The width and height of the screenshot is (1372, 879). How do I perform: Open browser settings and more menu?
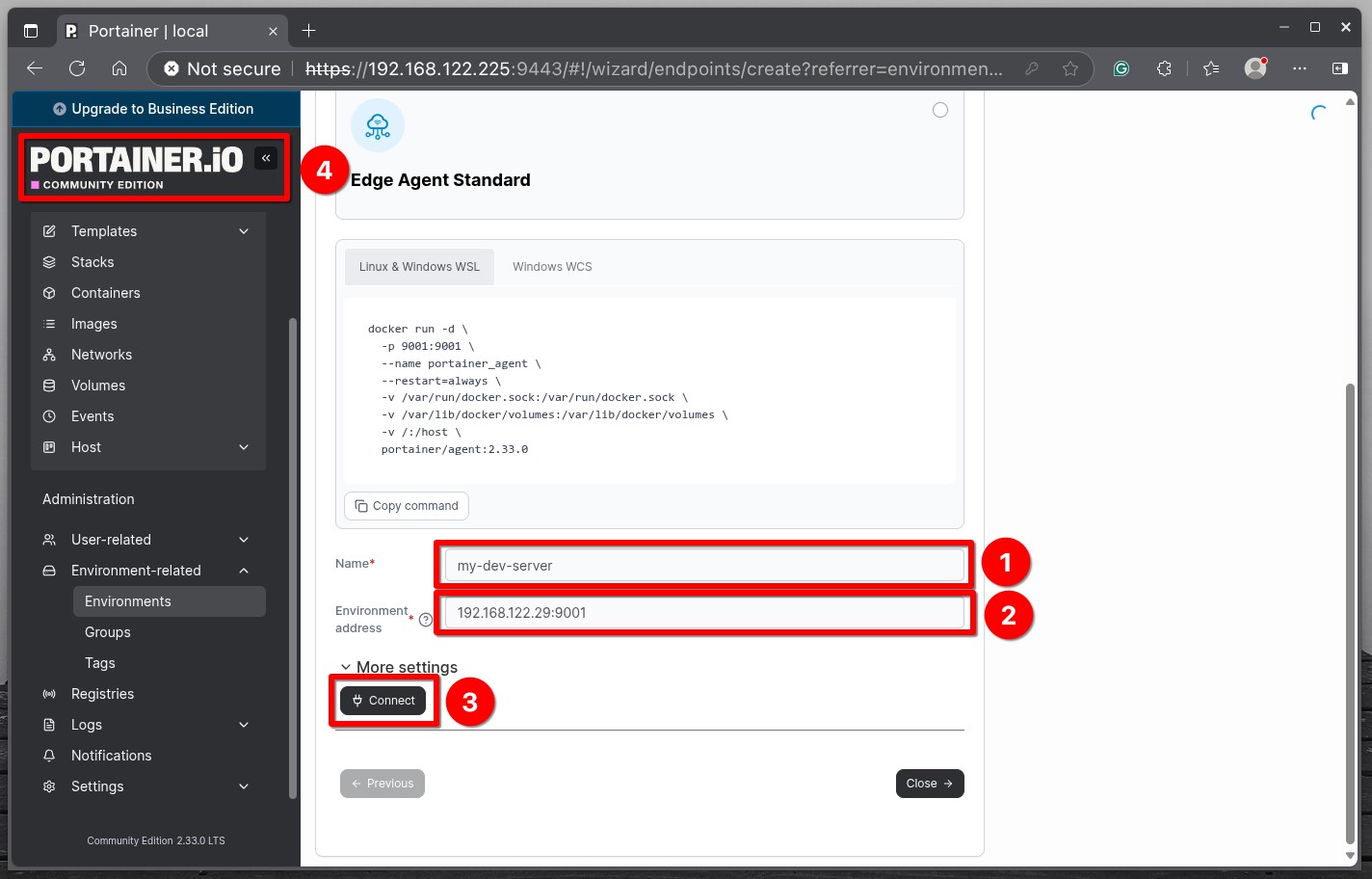pos(1300,68)
